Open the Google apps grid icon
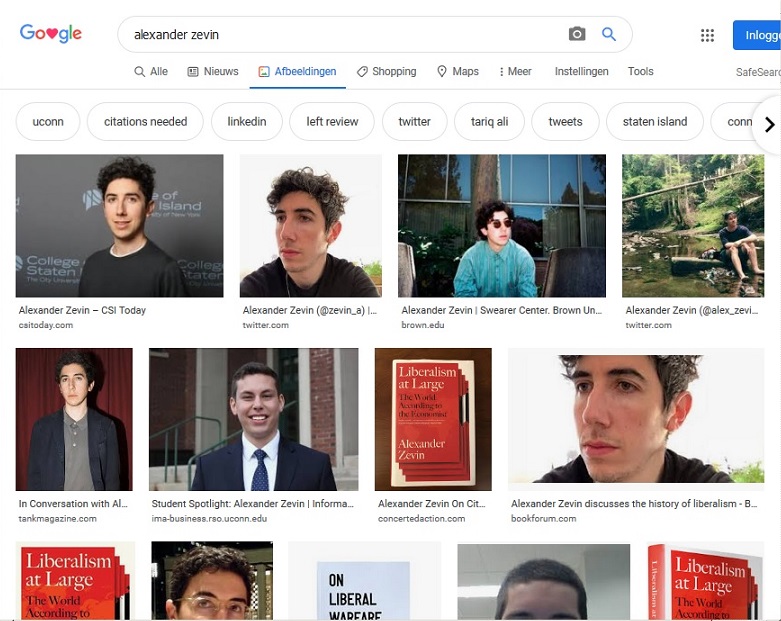781x621 pixels. tap(707, 35)
